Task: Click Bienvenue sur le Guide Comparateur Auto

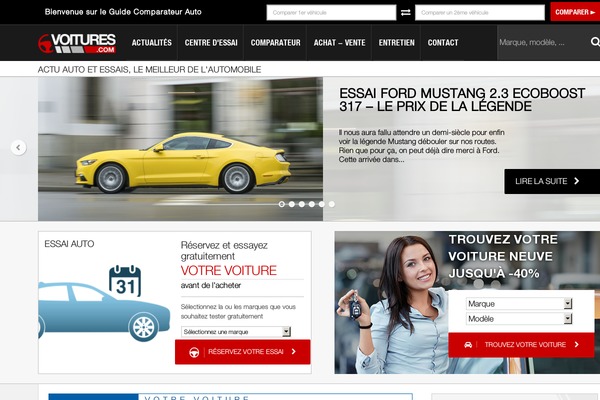Action: pos(123,12)
